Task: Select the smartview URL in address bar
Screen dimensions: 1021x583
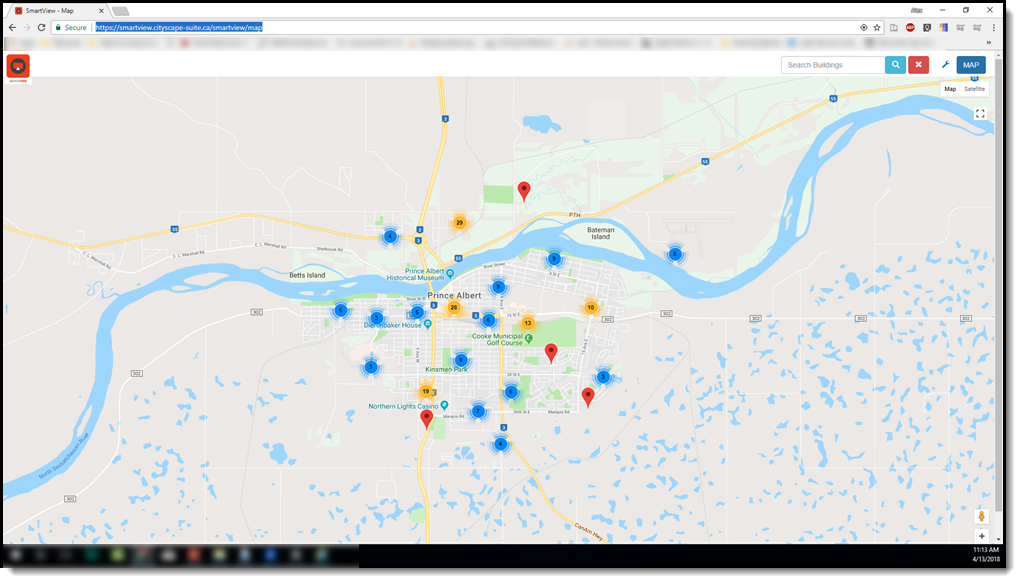Action: [x=178, y=27]
